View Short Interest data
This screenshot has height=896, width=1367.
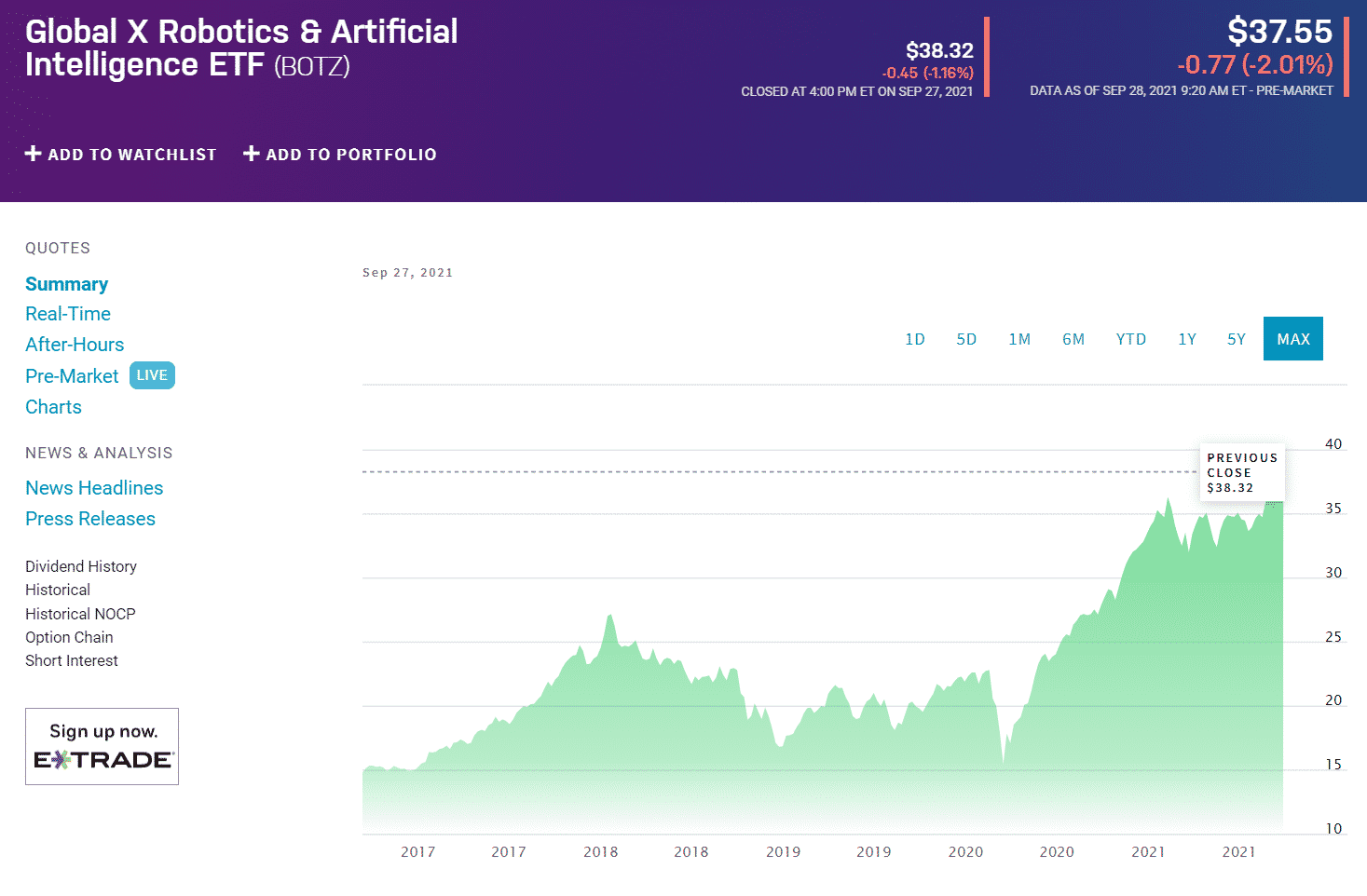(72, 660)
